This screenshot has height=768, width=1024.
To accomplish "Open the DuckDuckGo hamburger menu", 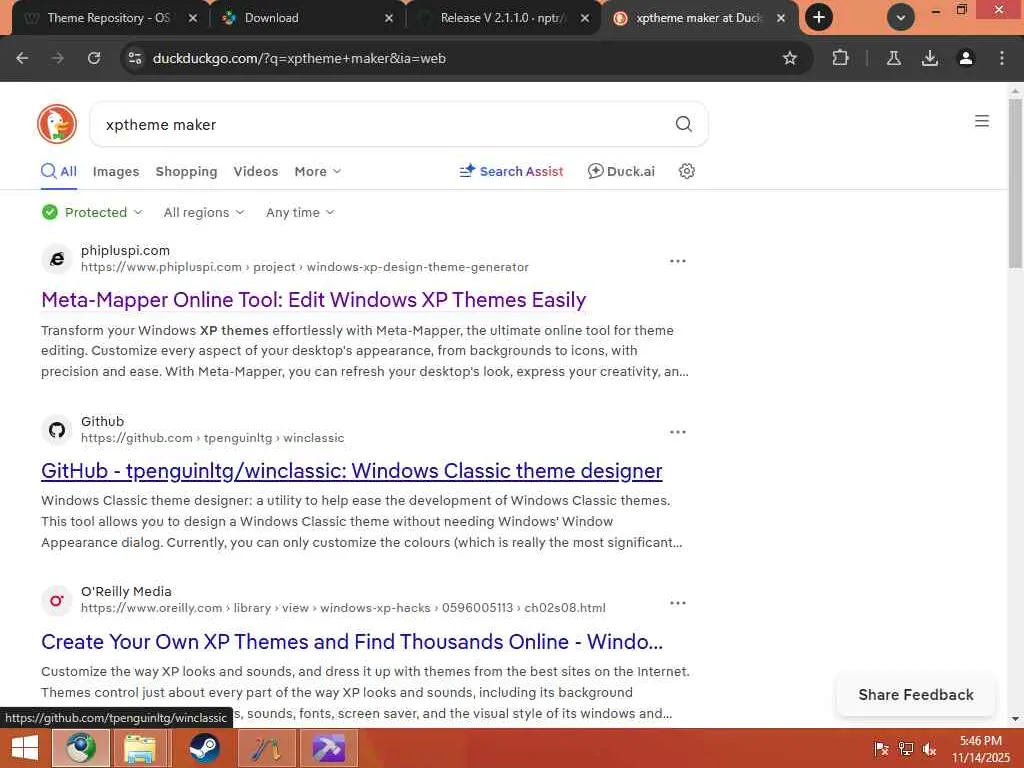I will pyautogui.click(x=982, y=121).
